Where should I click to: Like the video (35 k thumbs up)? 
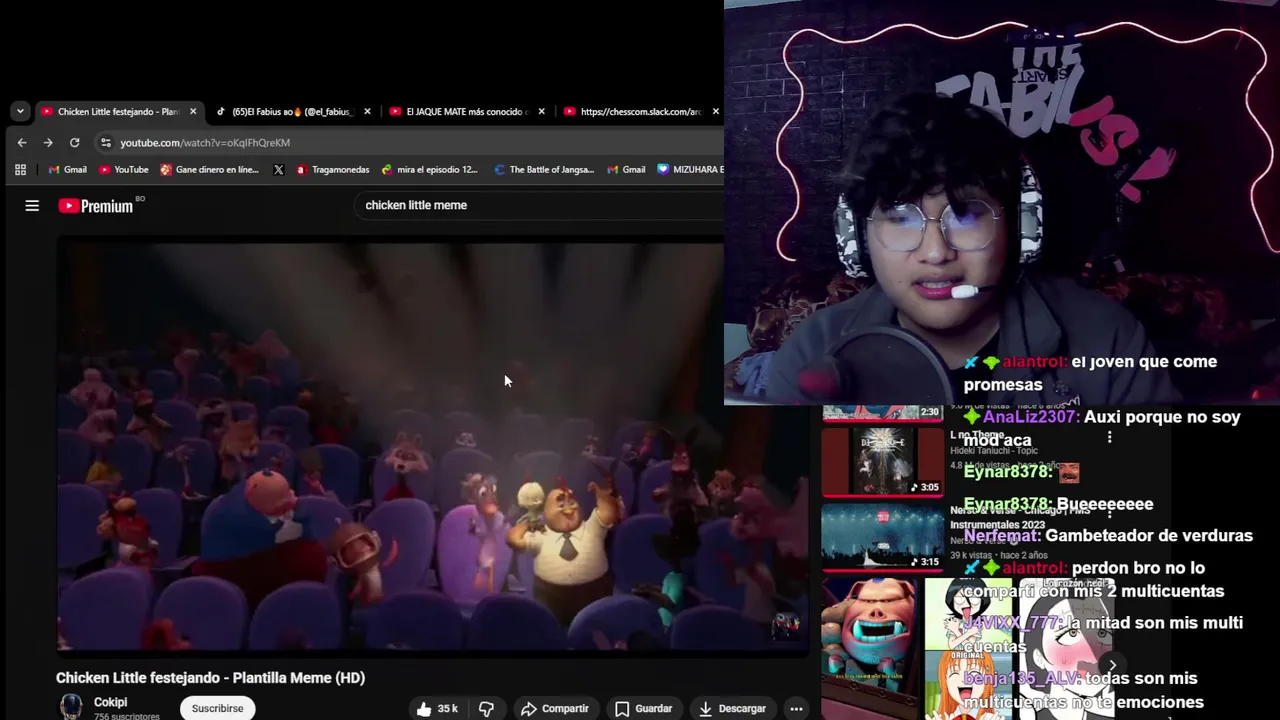[x=437, y=709]
